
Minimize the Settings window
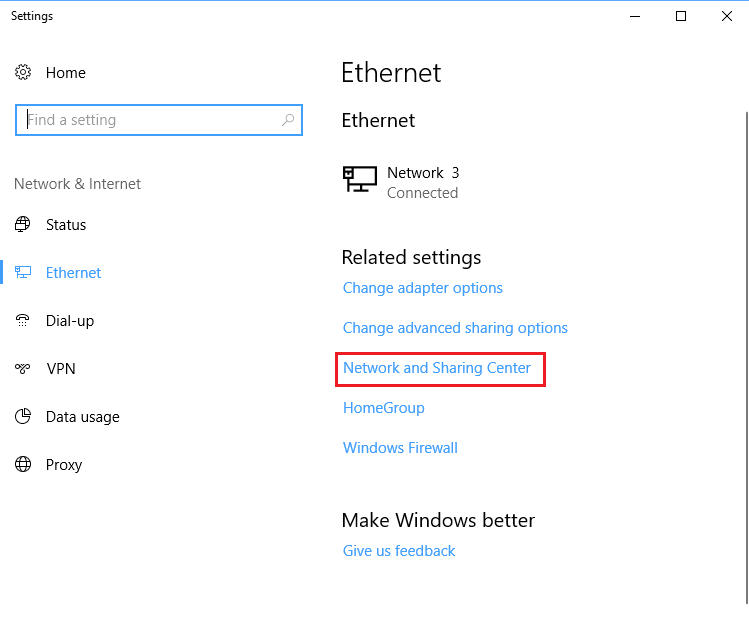coord(635,16)
